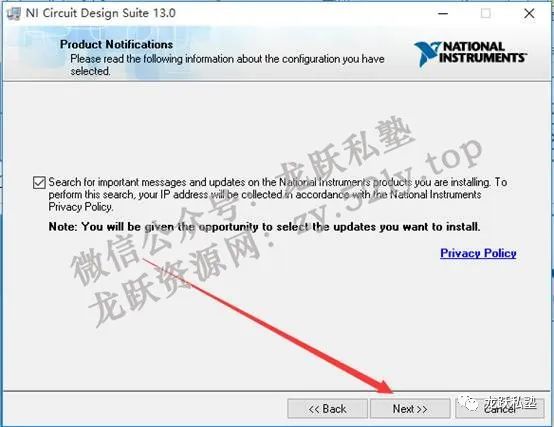The image size is (554, 427).
Task: Click the 'NI Circuit Design Suite 13.0' title text
Action: pos(100,13)
